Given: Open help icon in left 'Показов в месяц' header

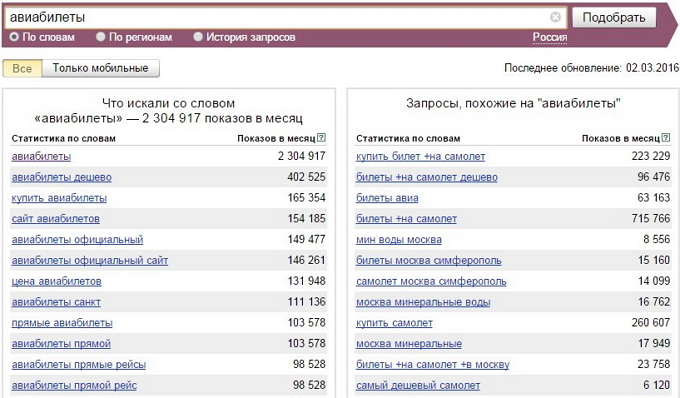Looking at the screenshot, I should point(321,138).
